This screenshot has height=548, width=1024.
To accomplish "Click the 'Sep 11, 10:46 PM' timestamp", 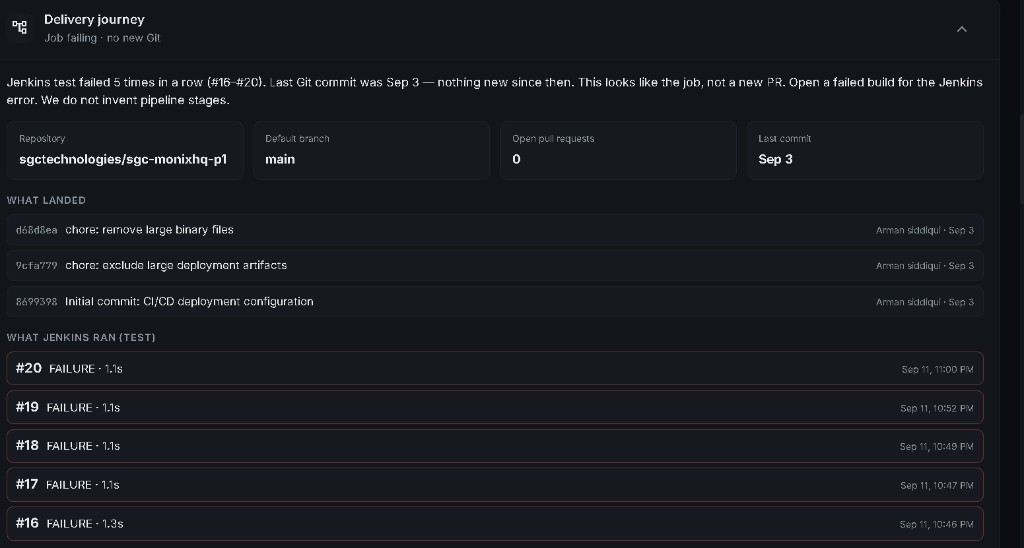I will coord(936,524).
